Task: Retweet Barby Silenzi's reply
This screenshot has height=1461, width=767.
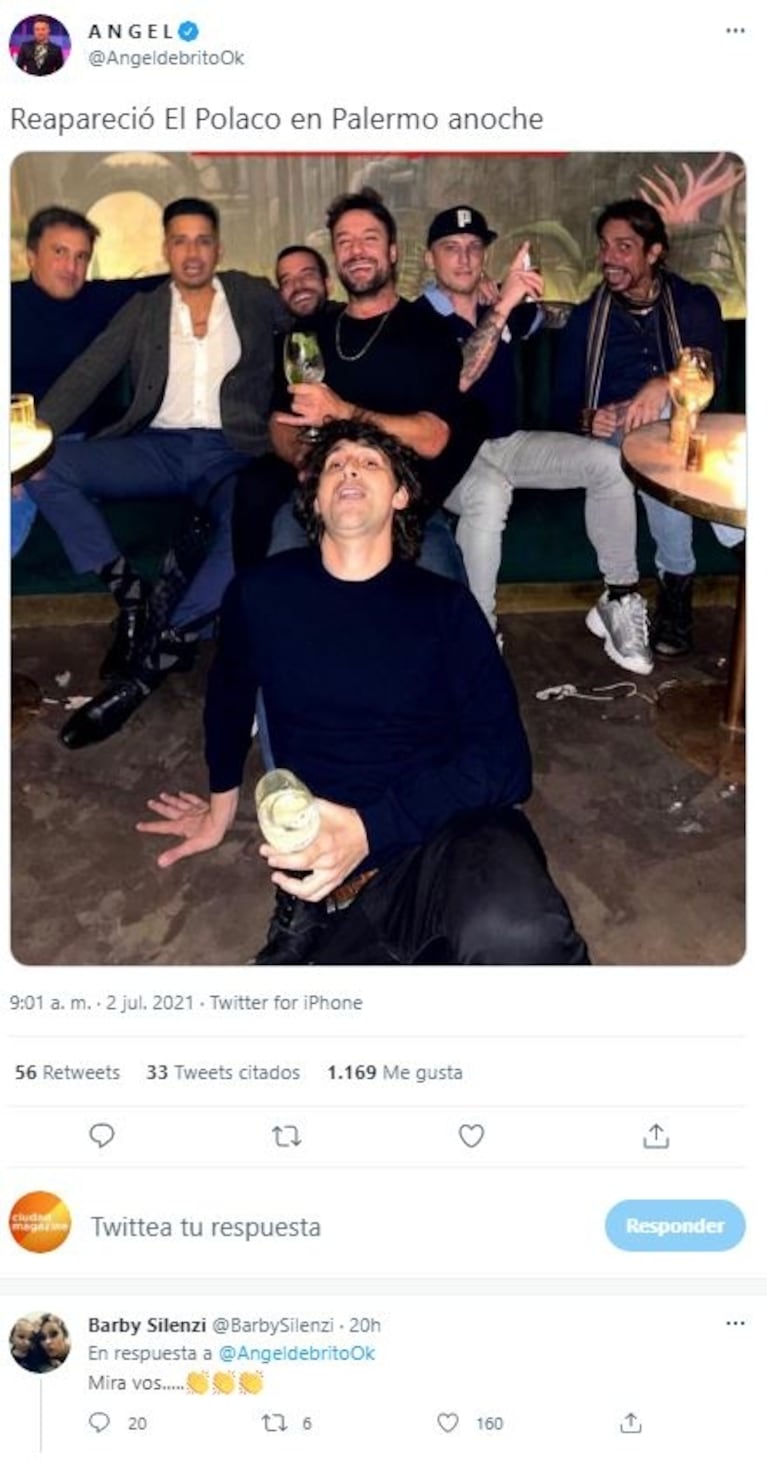Action: pos(274,1423)
